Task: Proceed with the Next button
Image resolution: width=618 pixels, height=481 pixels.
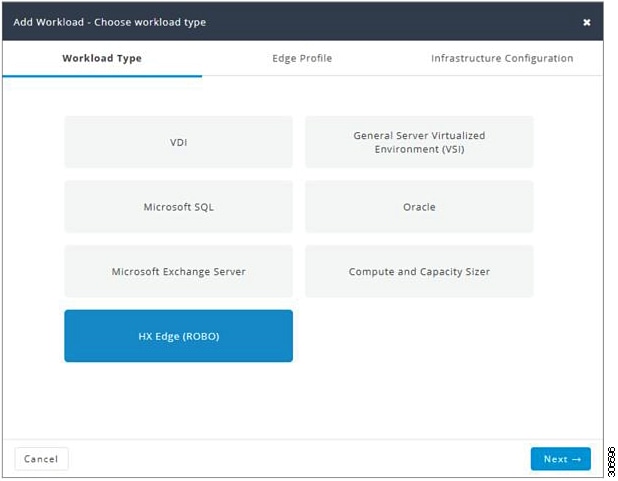Action: pos(560,459)
